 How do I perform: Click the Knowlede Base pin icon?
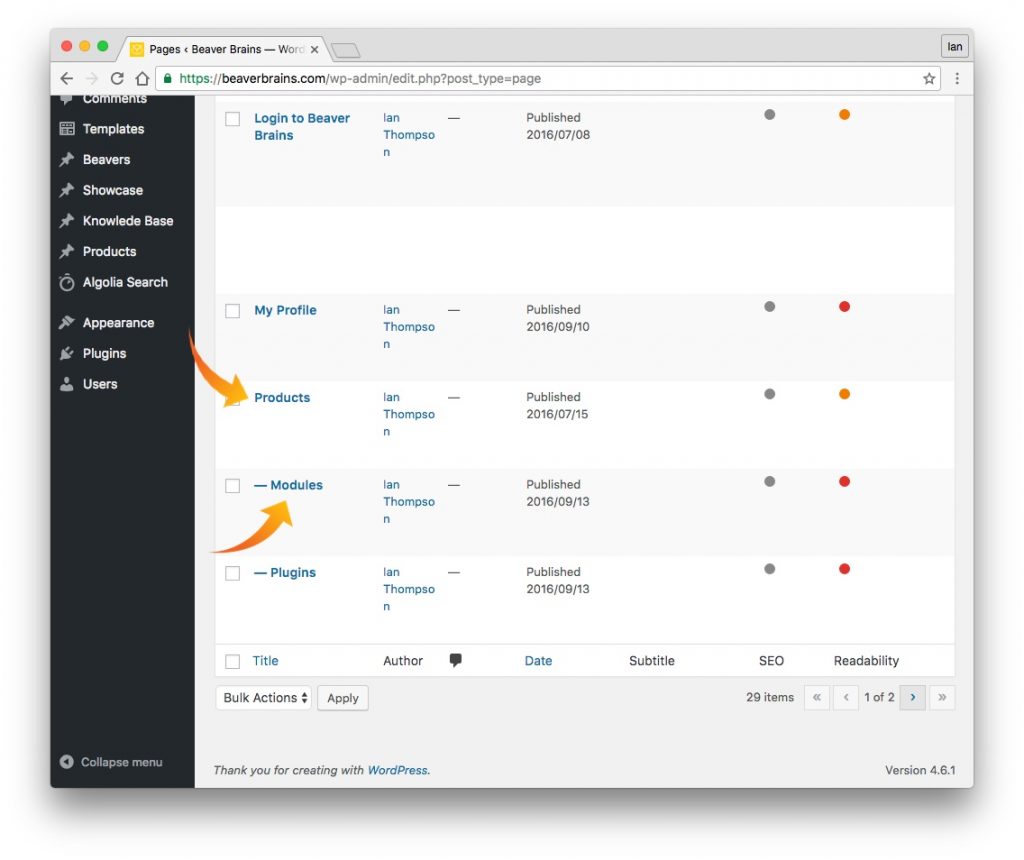(x=67, y=221)
